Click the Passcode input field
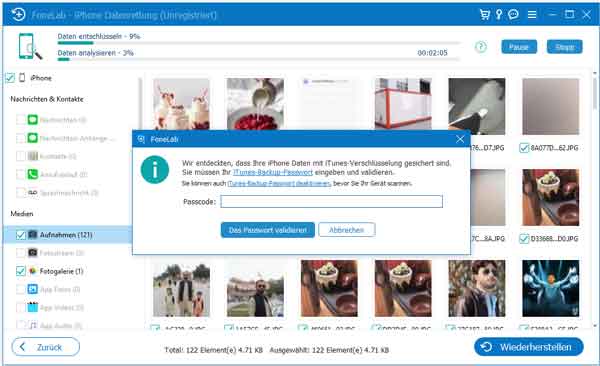 331,202
